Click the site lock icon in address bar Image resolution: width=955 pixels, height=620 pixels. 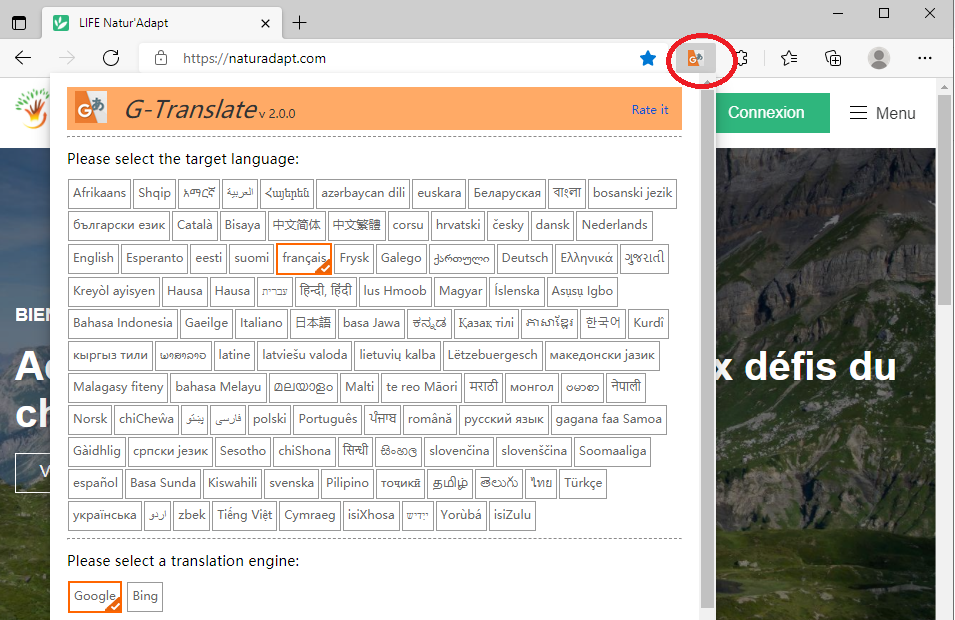[161, 58]
